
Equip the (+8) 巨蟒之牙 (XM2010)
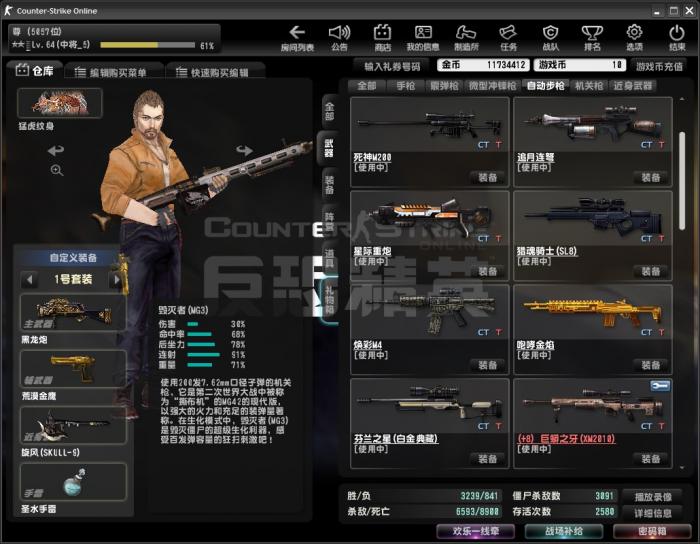click(x=651, y=459)
